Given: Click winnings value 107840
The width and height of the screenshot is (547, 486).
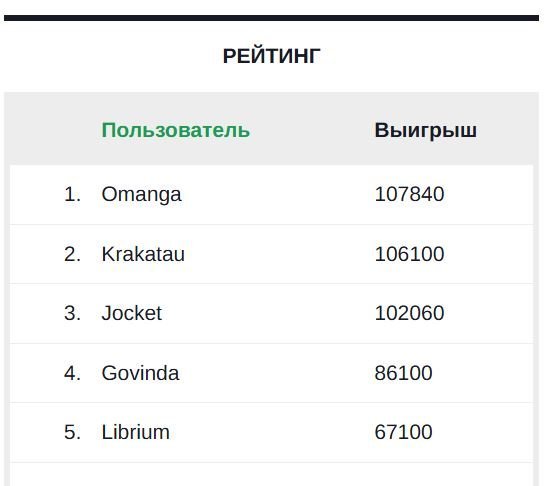Looking at the screenshot, I should [409, 194].
